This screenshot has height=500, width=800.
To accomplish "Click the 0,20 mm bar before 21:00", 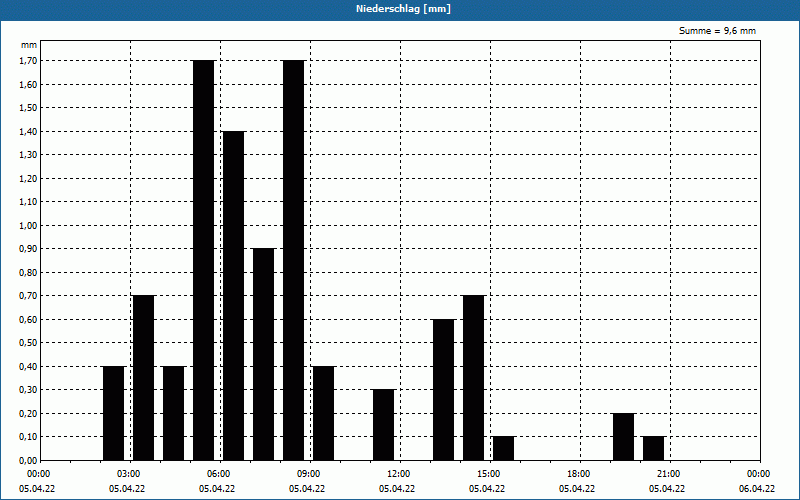I will pyautogui.click(x=623, y=437).
